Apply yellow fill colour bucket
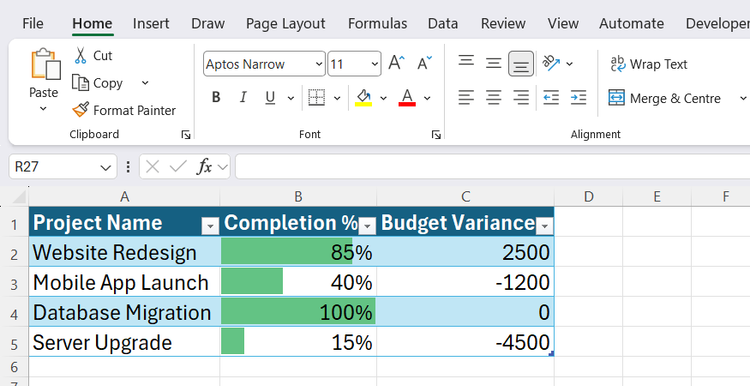 [x=364, y=98]
